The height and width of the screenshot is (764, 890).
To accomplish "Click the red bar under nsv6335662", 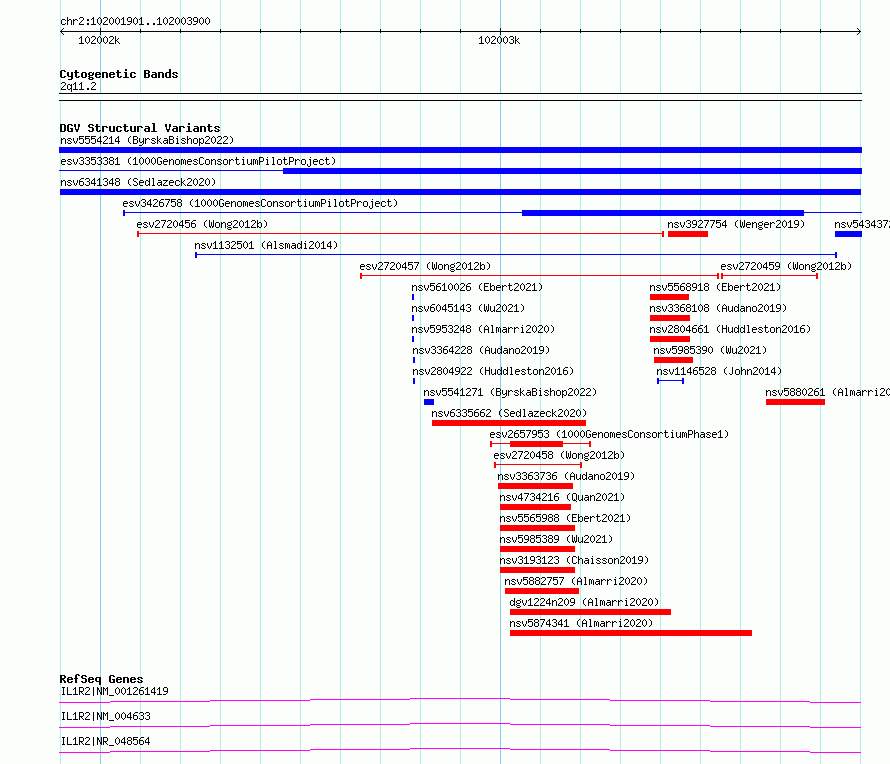I will click(x=509, y=423).
